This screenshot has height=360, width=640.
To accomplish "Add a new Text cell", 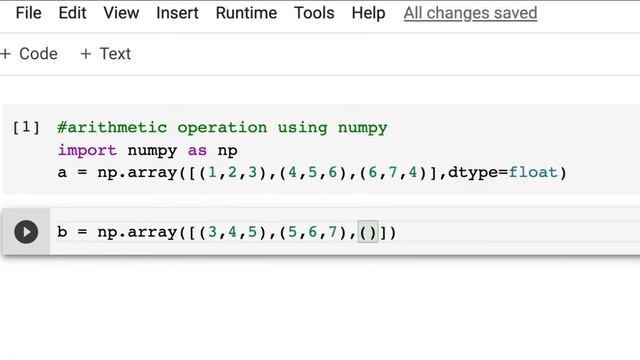I will pos(106,54).
